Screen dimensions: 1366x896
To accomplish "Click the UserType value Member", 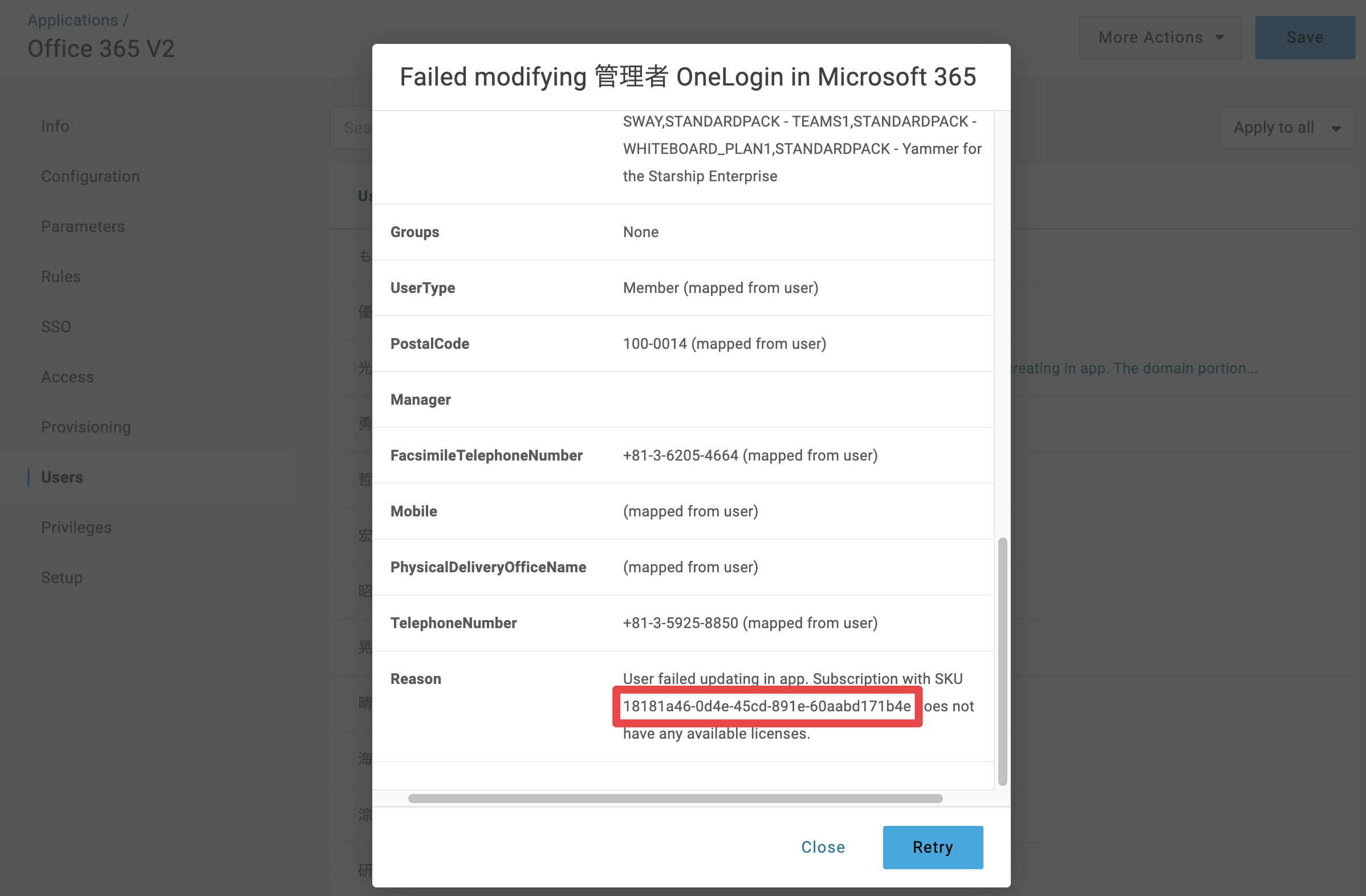I will tap(651, 288).
